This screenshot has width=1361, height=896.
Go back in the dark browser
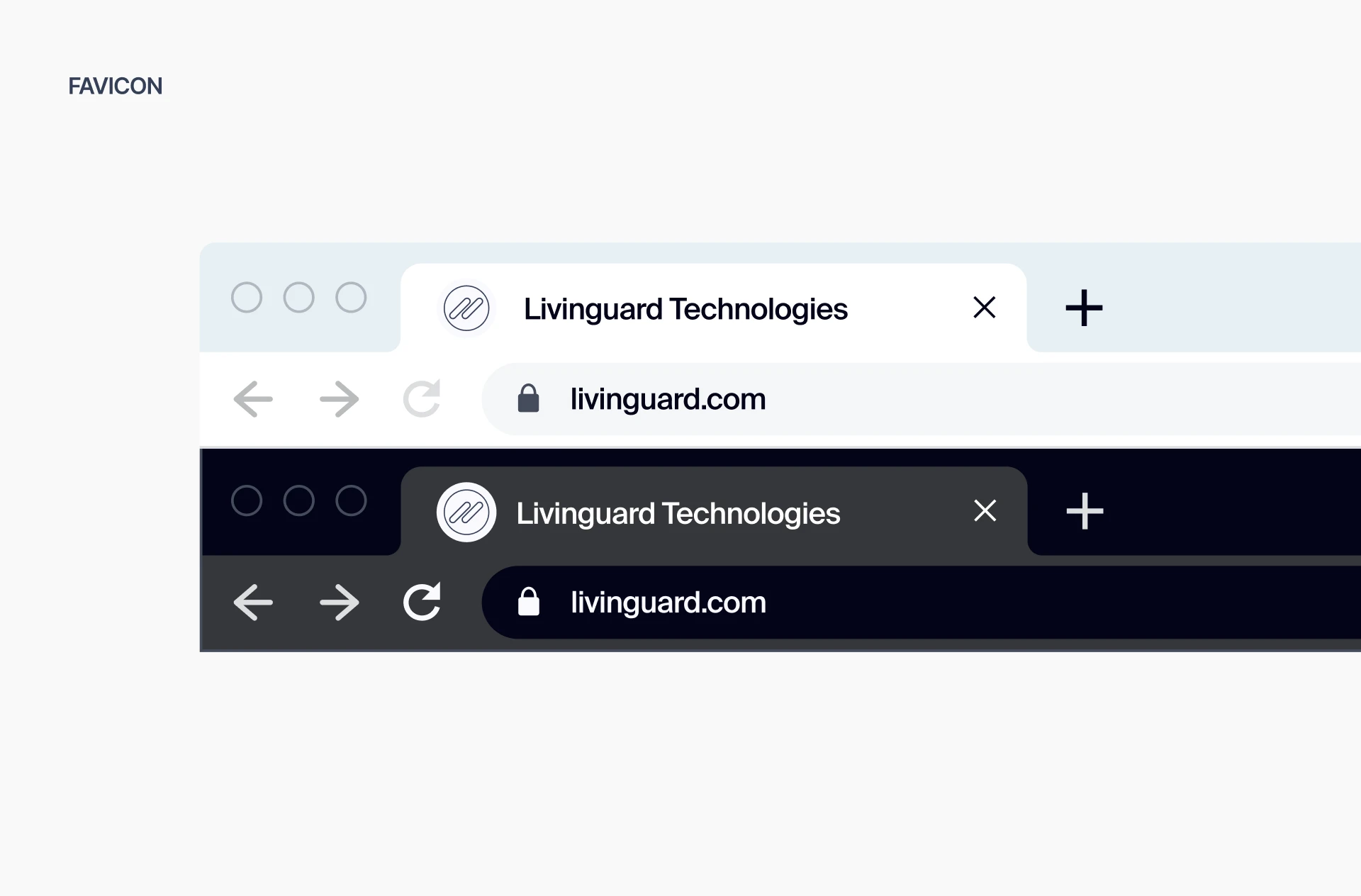[253, 603]
